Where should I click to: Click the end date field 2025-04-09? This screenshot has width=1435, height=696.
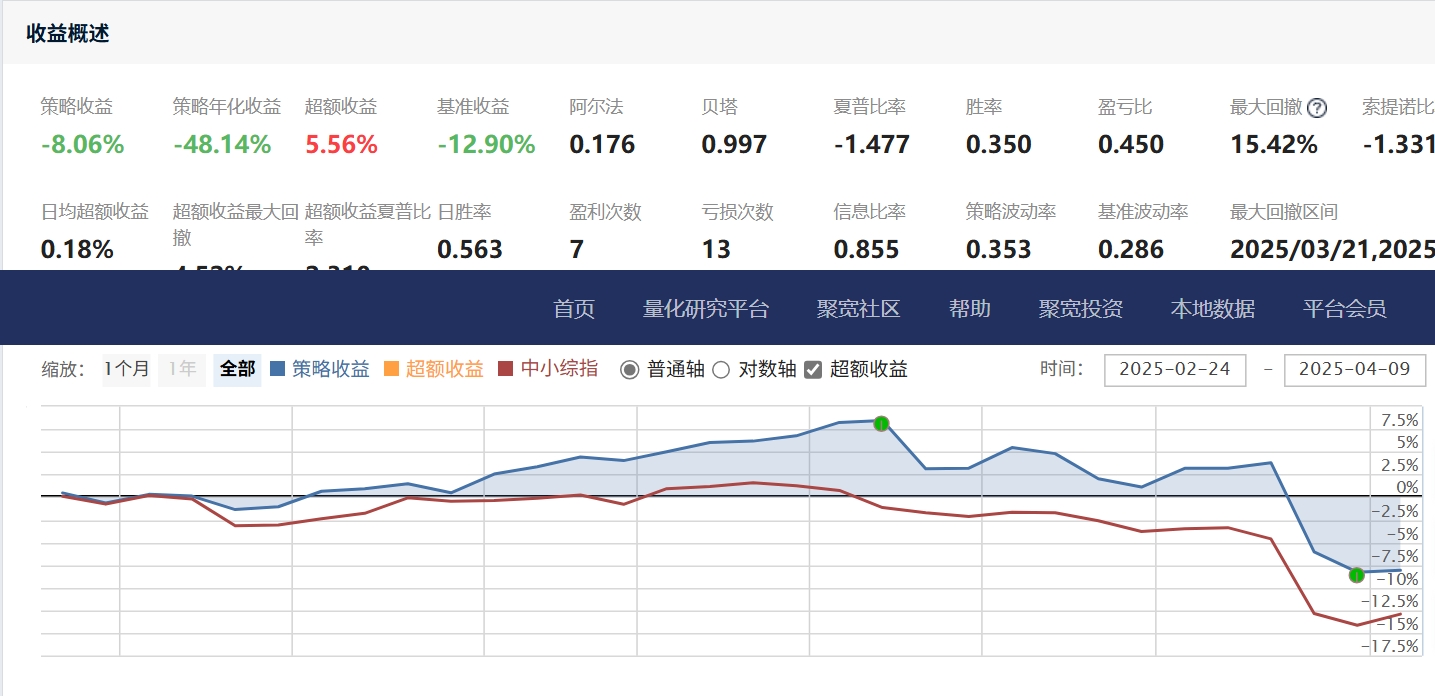coord(1354,370)
